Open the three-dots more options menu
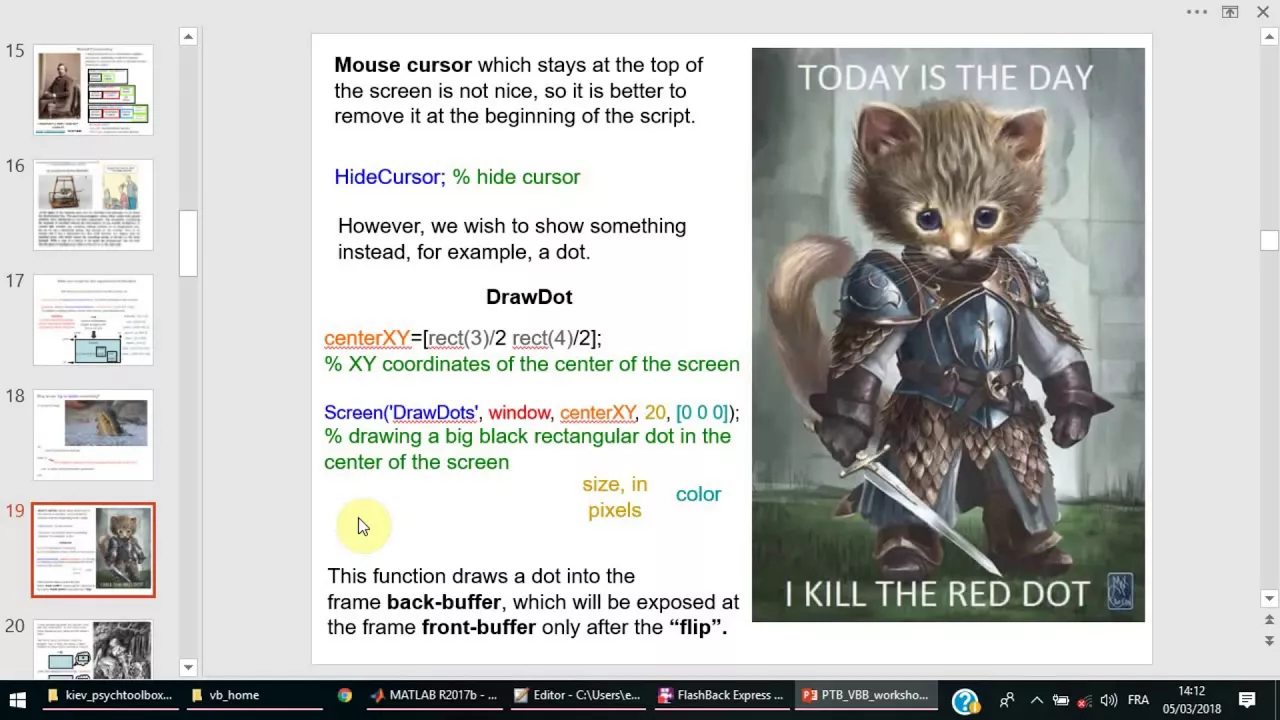Image resolution: width=1280 pixels, height=720 pixels. click(1197, 12)
